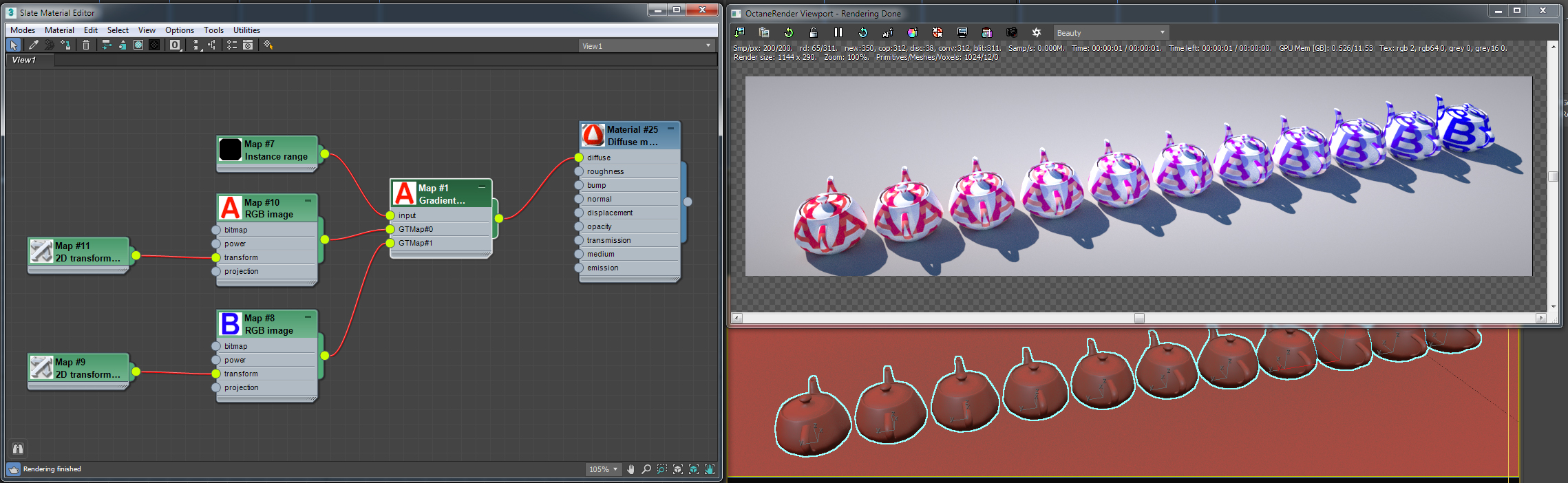
Task: Collapse Map #10 RGB image node
Action: 308,201
